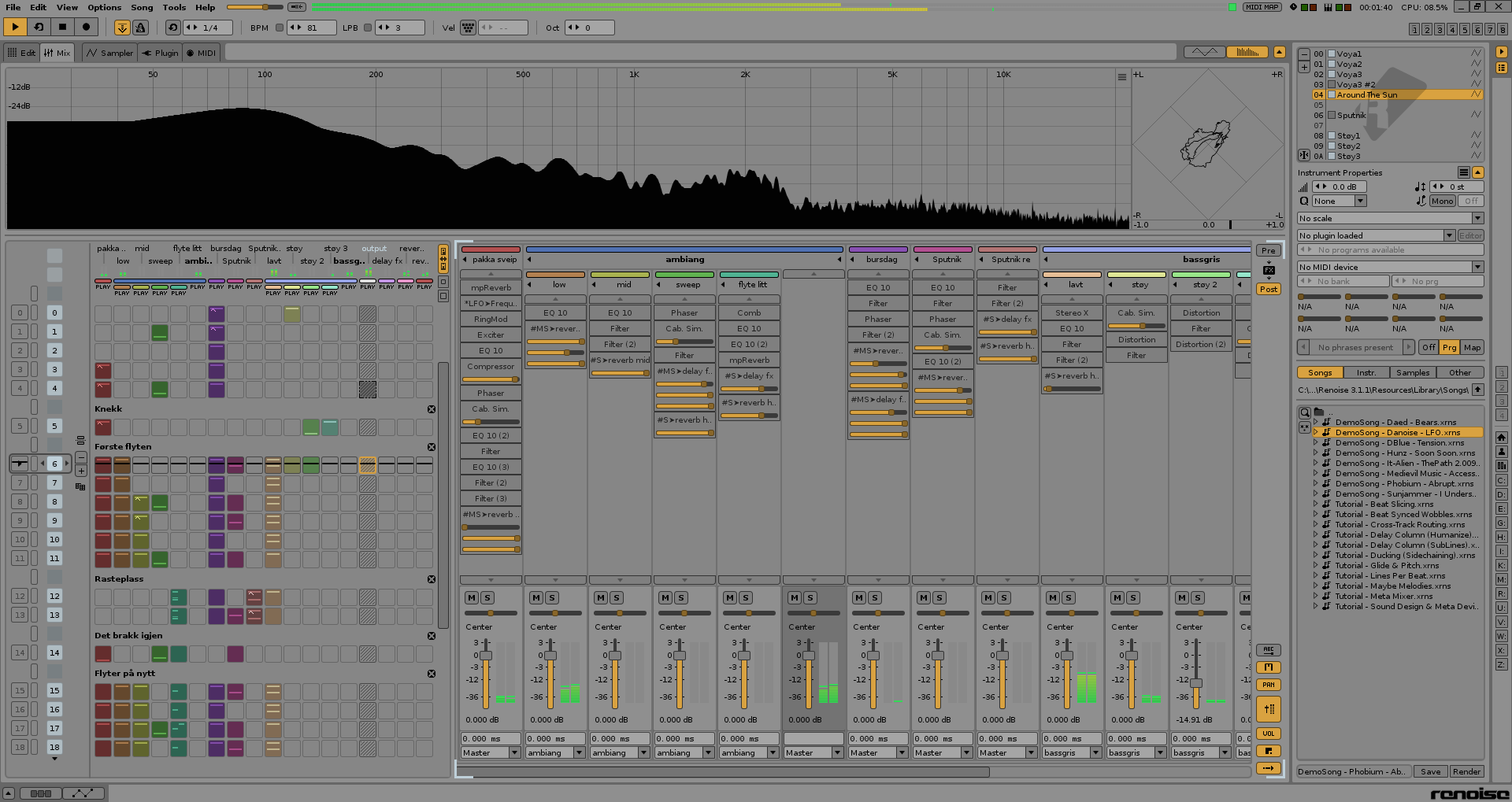
Task: Click the computer keyboard velocity icon
Action: tap(469, 28)
